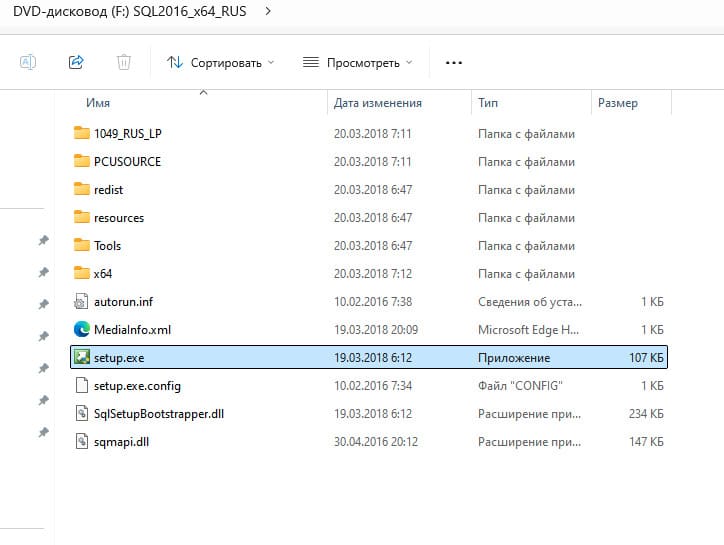Select the Tools folder icon

[x=82, y=245]
